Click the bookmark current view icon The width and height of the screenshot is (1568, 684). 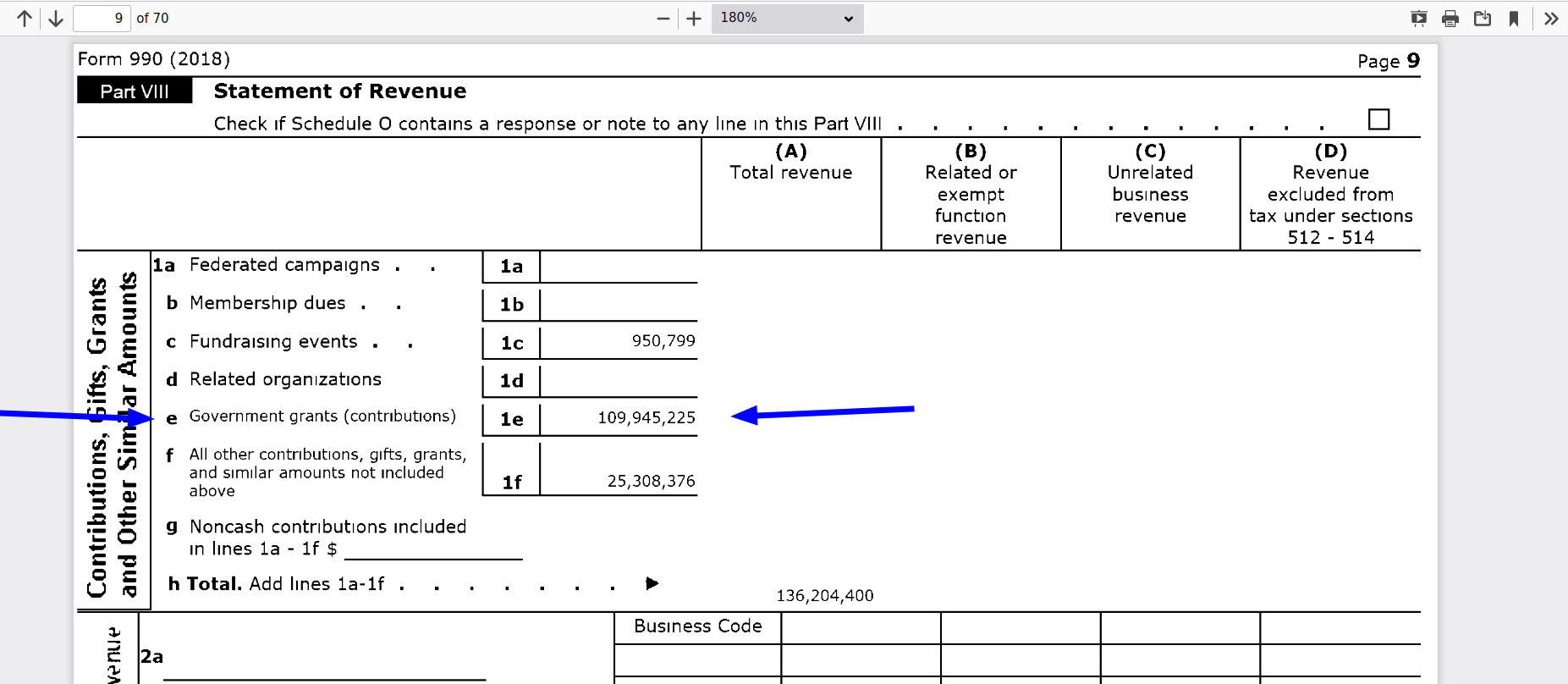click(x=1514, y=19)
